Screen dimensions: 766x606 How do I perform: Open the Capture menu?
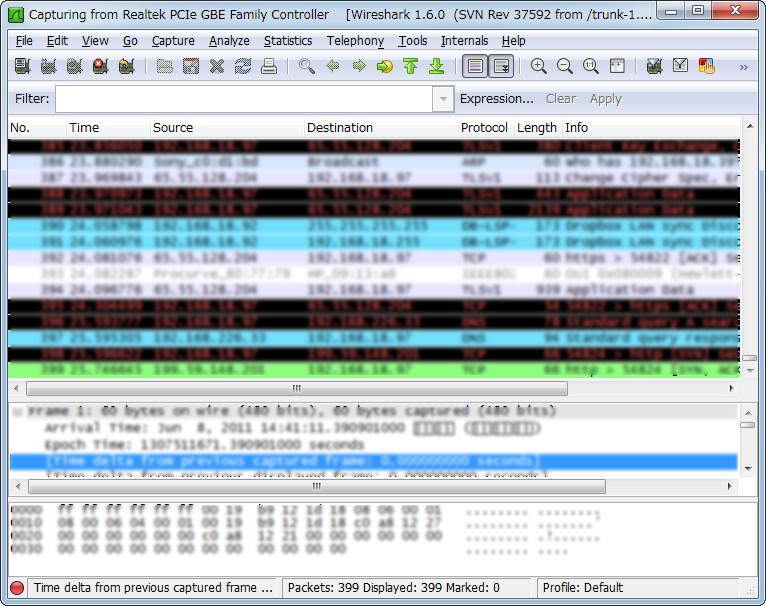(173, 41)
